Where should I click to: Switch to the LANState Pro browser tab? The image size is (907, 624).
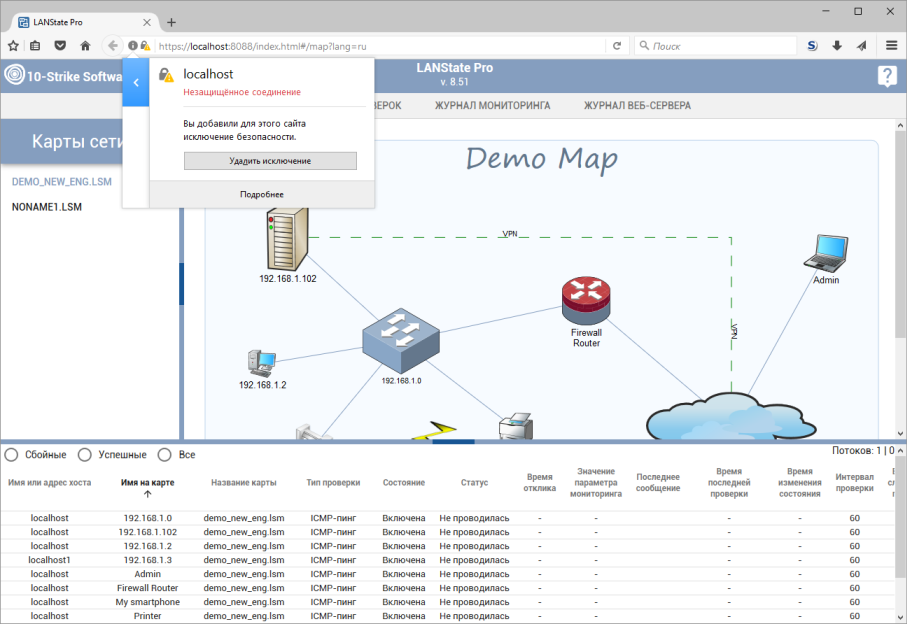tap(84, 22)
